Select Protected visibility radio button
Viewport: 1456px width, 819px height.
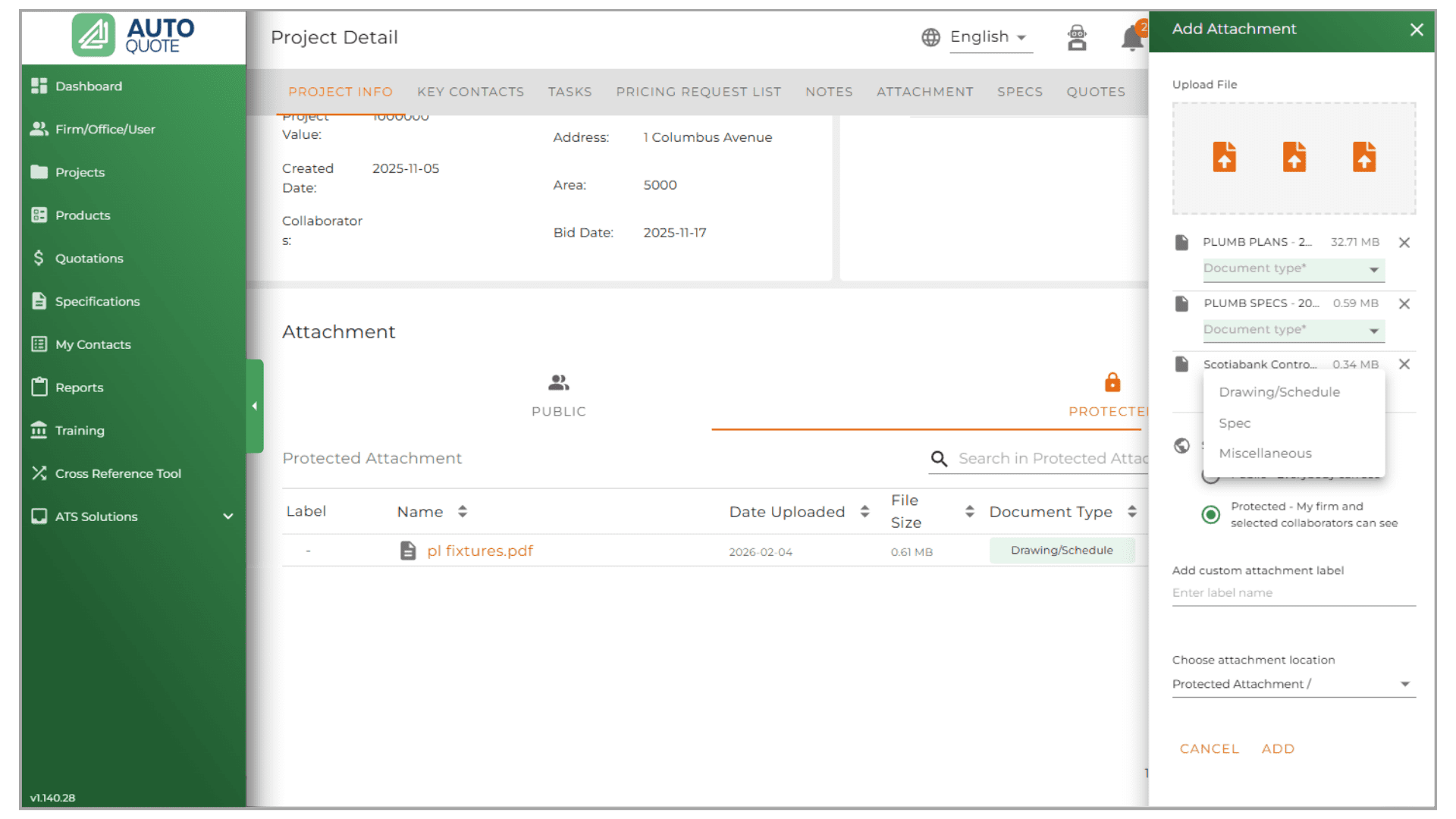[x=1211, y=515]
